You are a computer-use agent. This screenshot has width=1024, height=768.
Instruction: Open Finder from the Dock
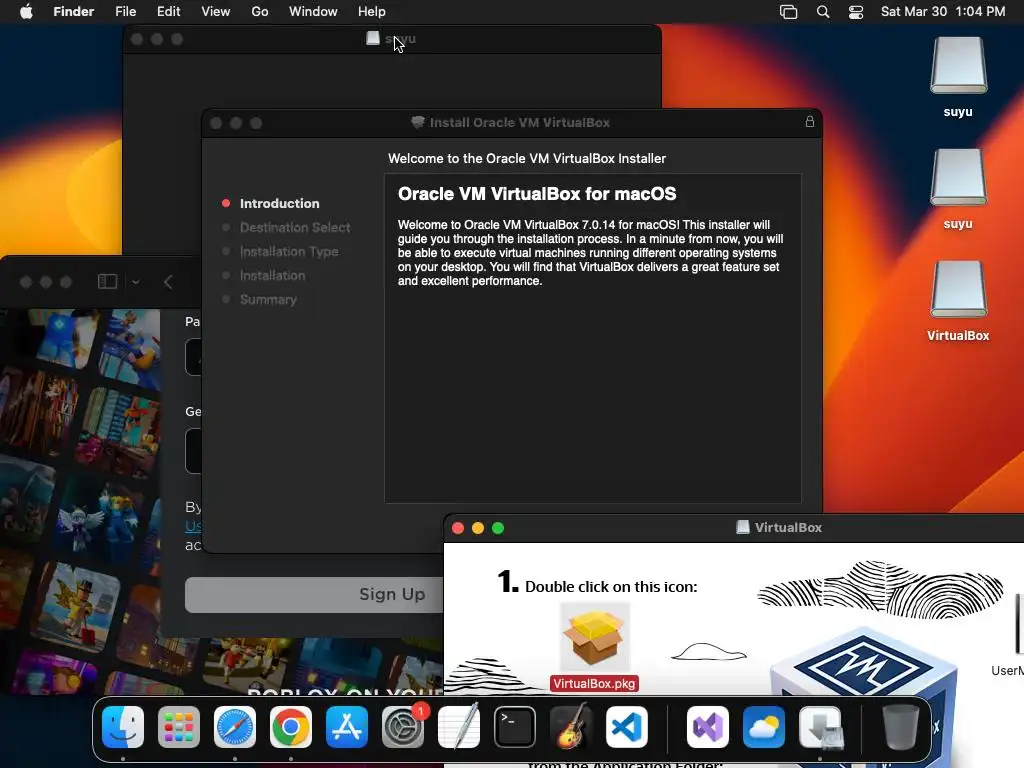coord(123,727)
